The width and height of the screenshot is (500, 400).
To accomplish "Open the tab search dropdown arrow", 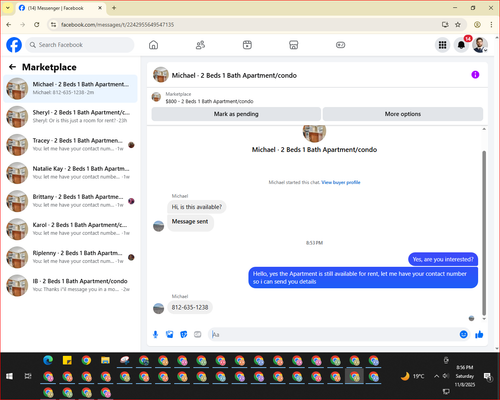I will [8, 8].
